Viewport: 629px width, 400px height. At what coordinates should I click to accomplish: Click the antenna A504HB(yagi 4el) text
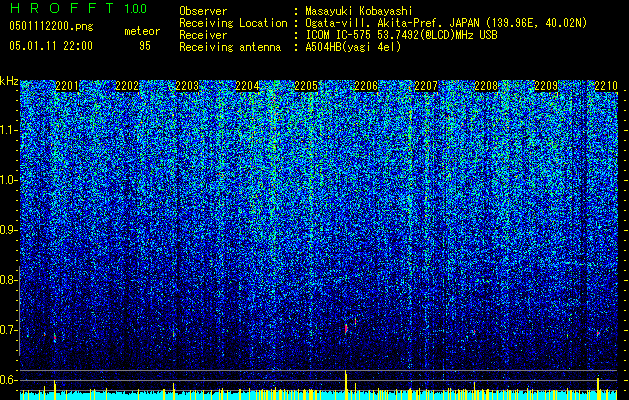353,47
